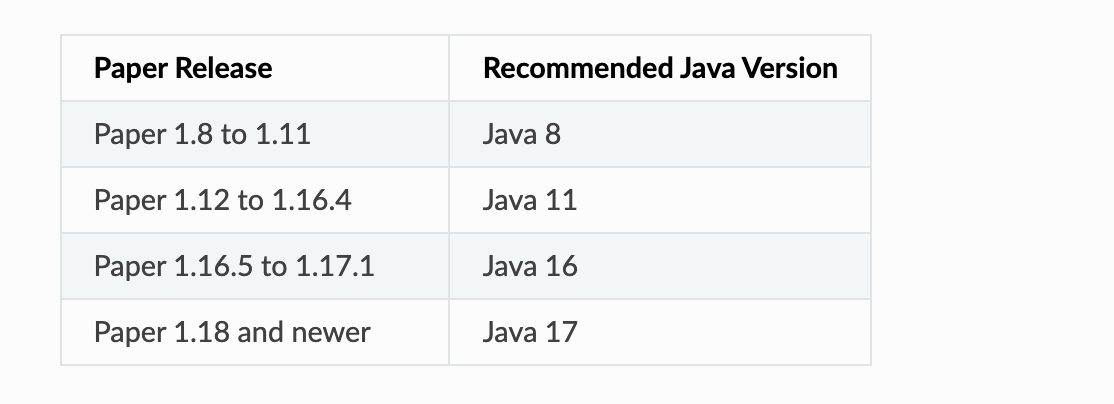1114x404 pixels.
Task: Click the word "newer" in last row
Action: pos(329,332)
